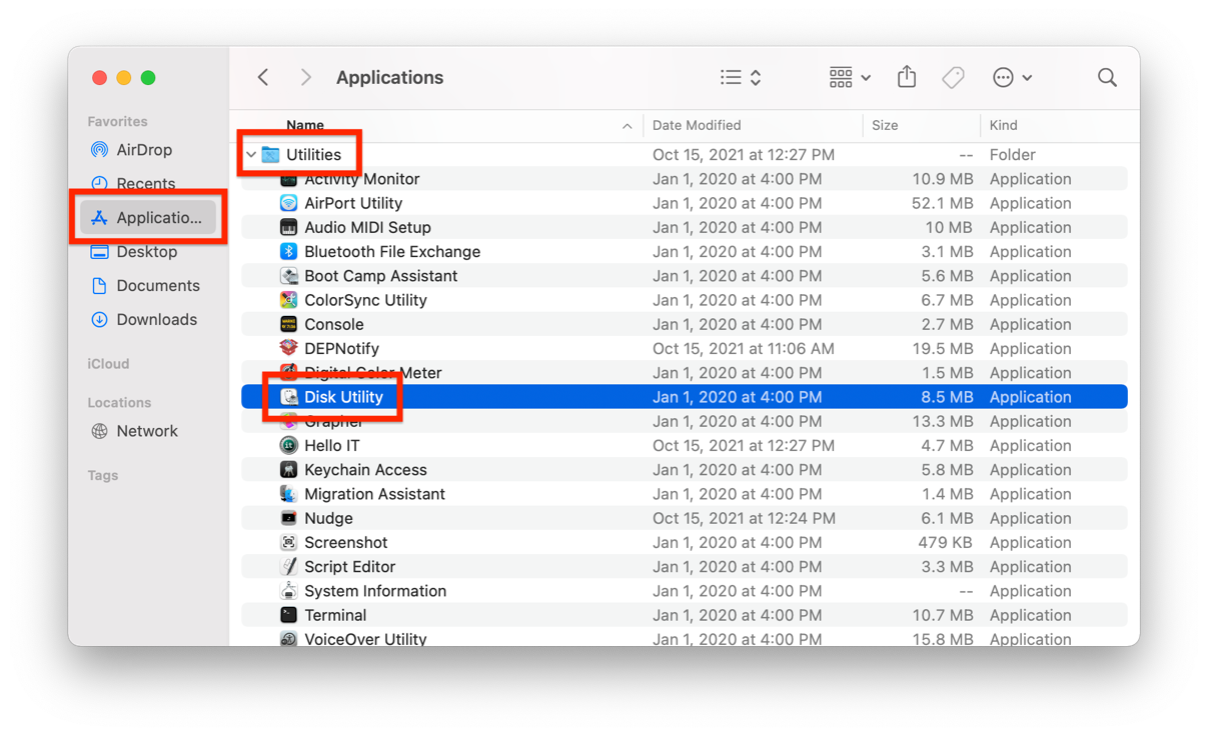Click the Activity Monitor app icon
The width and height of the screenshot is (1210, 739).
(x=289, y=180)
